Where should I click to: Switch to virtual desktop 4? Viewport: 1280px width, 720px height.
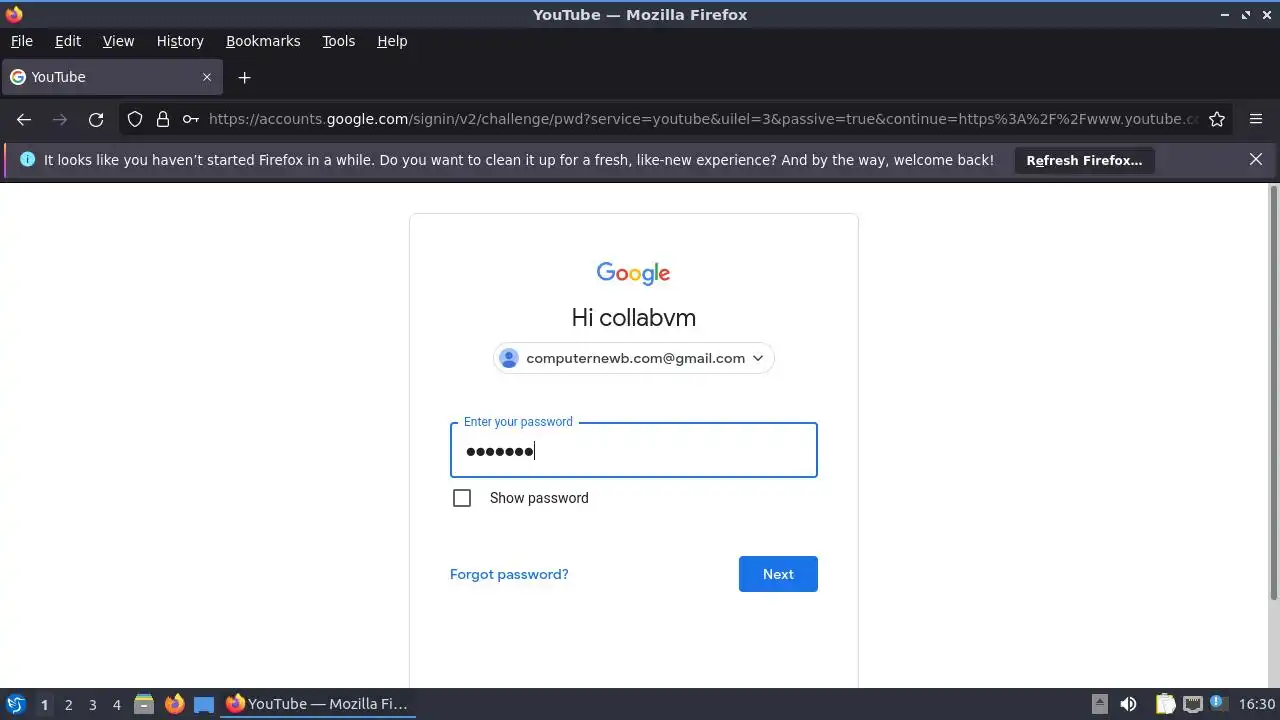pyautogui.click(x=116, y=704)
